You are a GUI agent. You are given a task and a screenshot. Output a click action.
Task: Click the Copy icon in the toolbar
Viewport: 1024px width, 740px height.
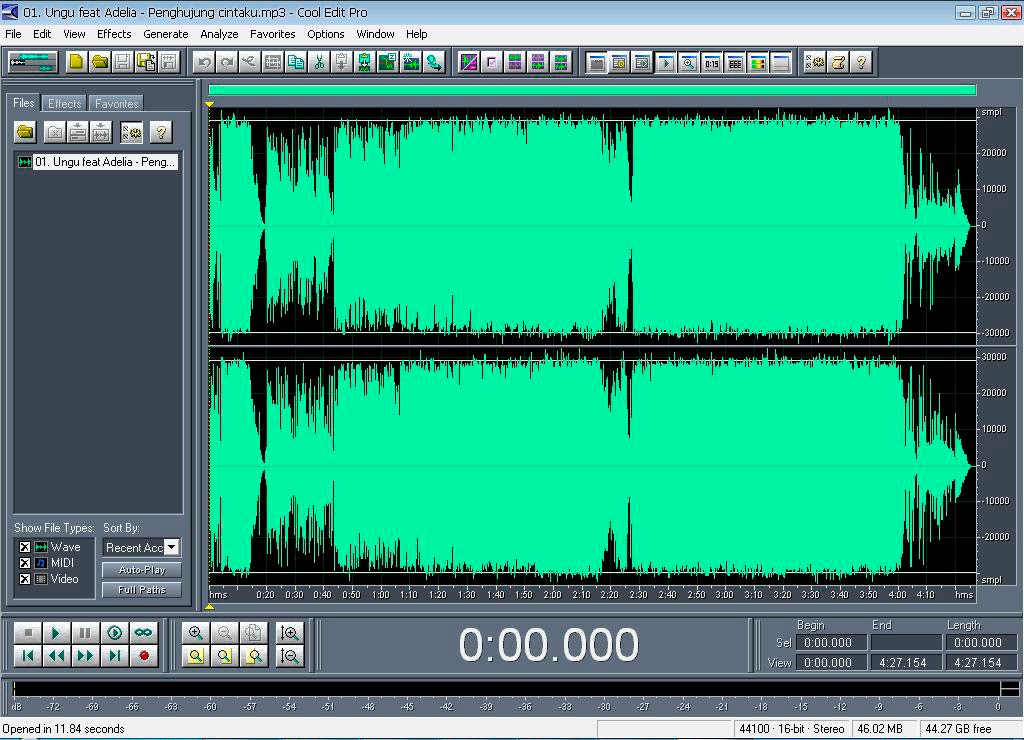tap(296, 63)
